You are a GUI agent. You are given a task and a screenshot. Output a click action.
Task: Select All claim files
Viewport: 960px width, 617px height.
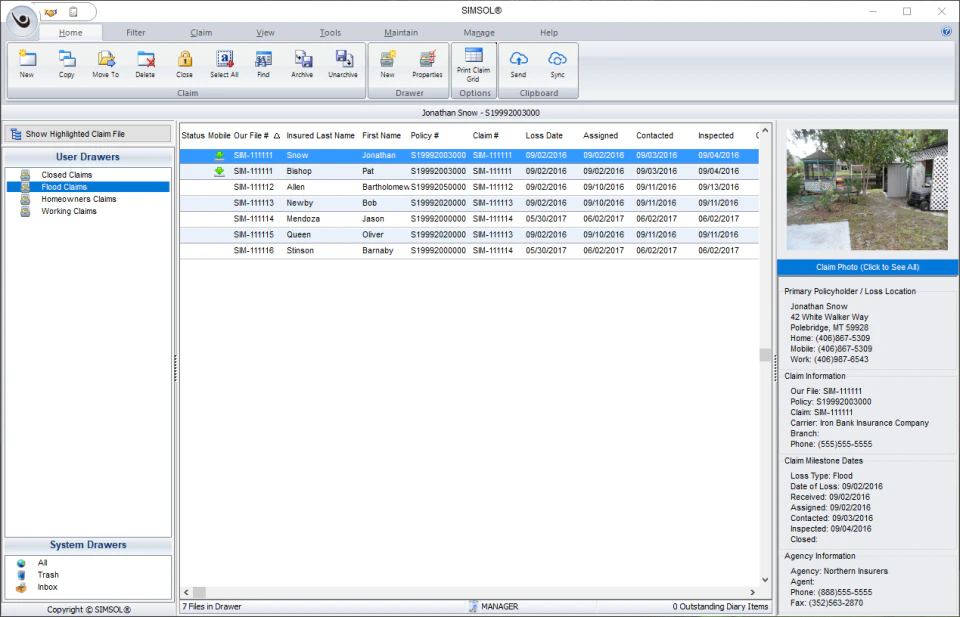pos(223,63)
